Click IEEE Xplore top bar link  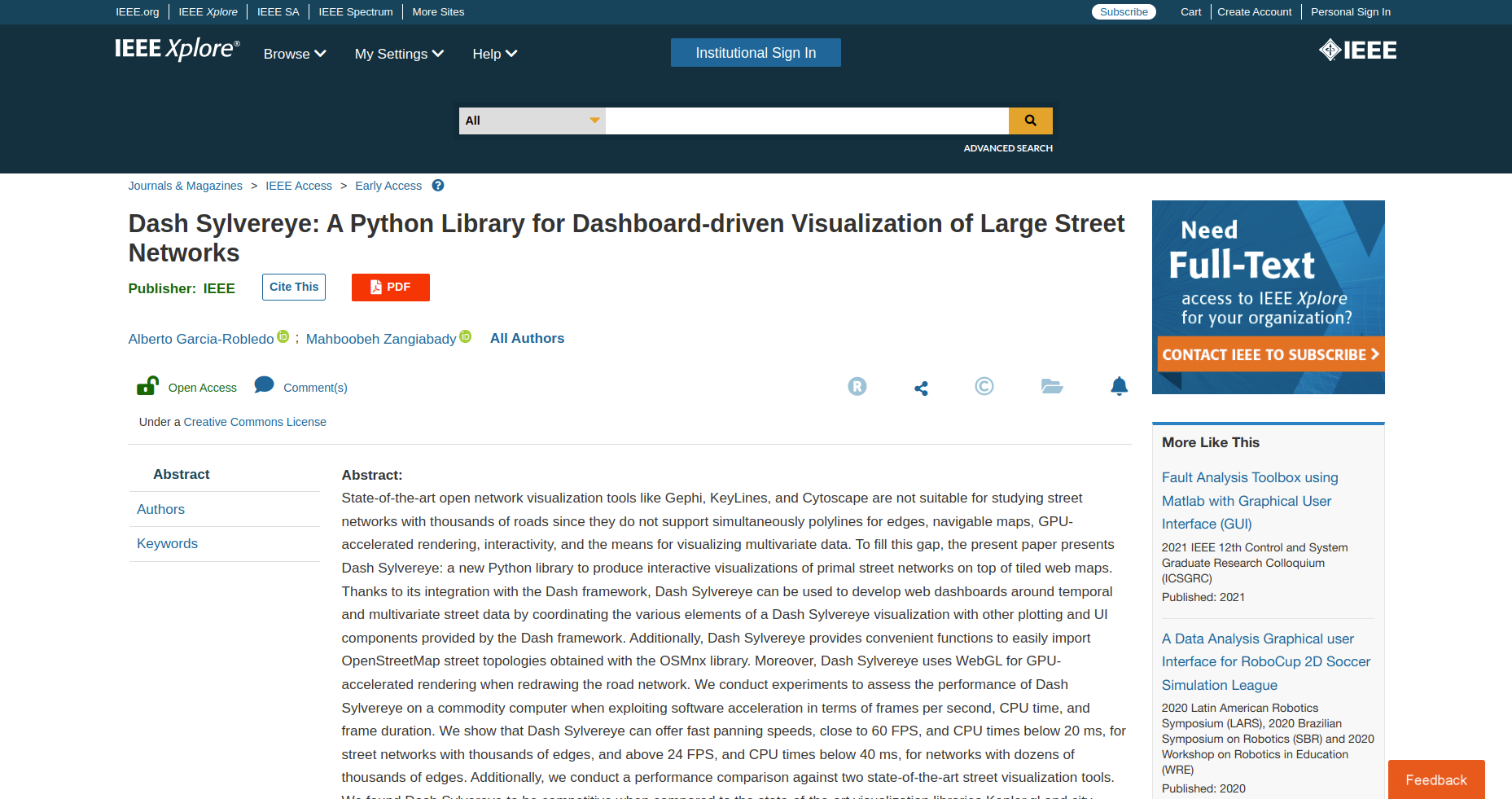[x=208, y=11]
